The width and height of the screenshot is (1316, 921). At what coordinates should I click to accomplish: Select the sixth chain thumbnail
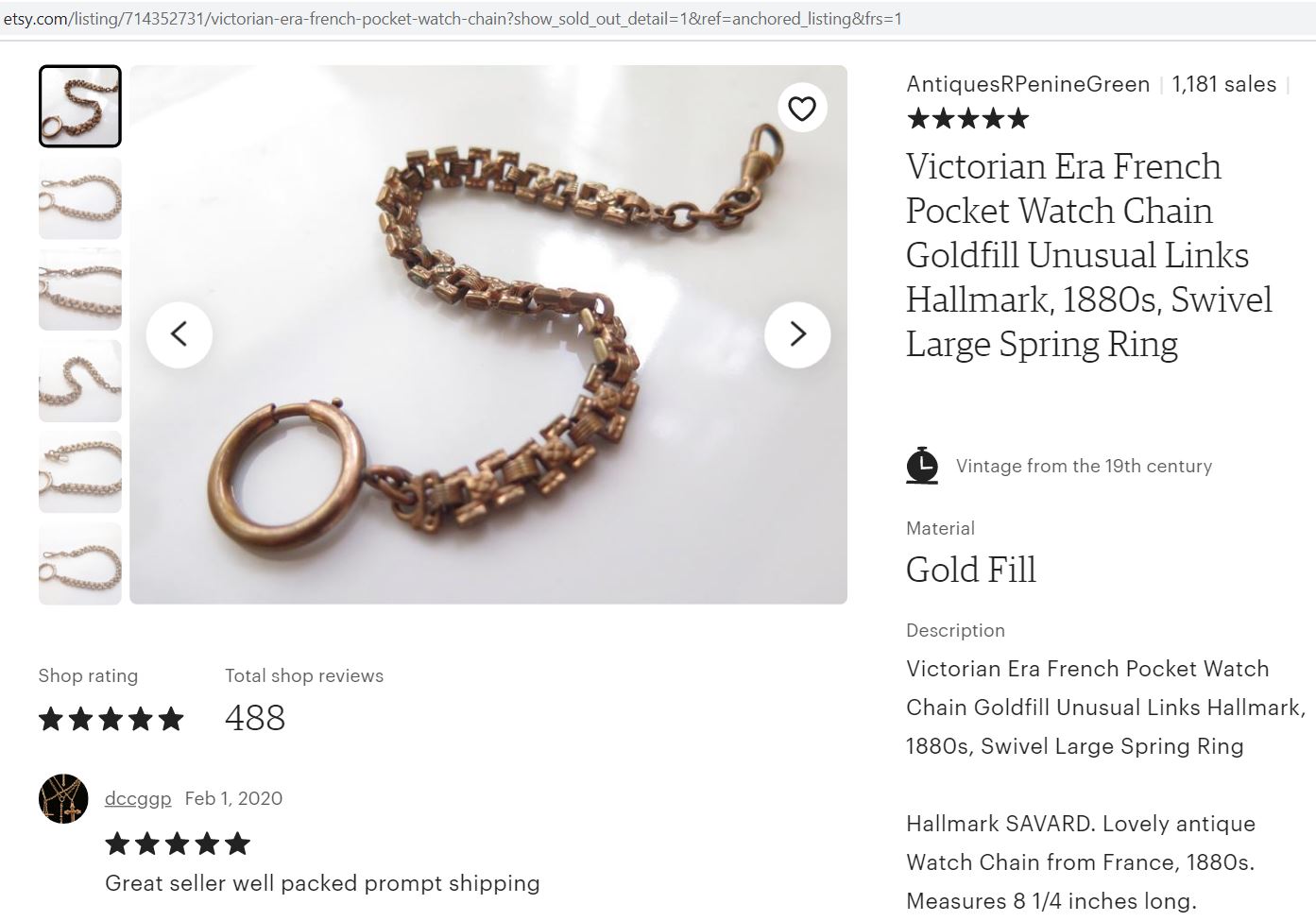(x=80, y=564)
